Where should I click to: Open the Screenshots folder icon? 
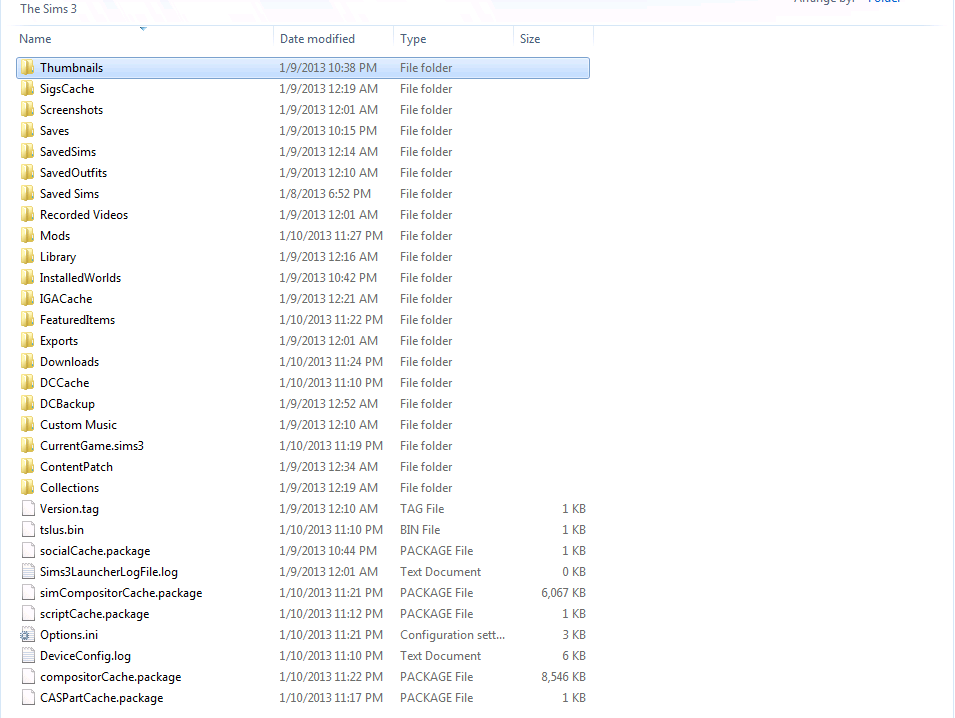click(28, 109)
